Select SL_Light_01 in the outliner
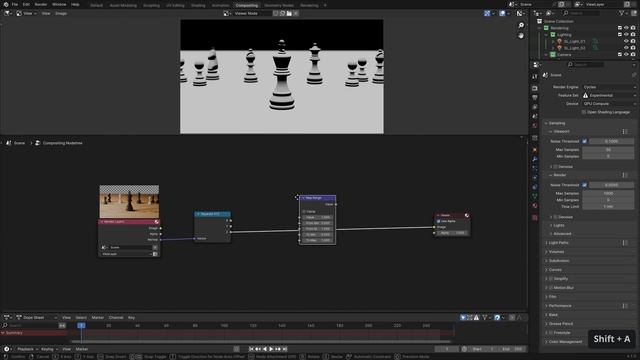This screenshot has height=360, width=640. [x=574, y=41]
